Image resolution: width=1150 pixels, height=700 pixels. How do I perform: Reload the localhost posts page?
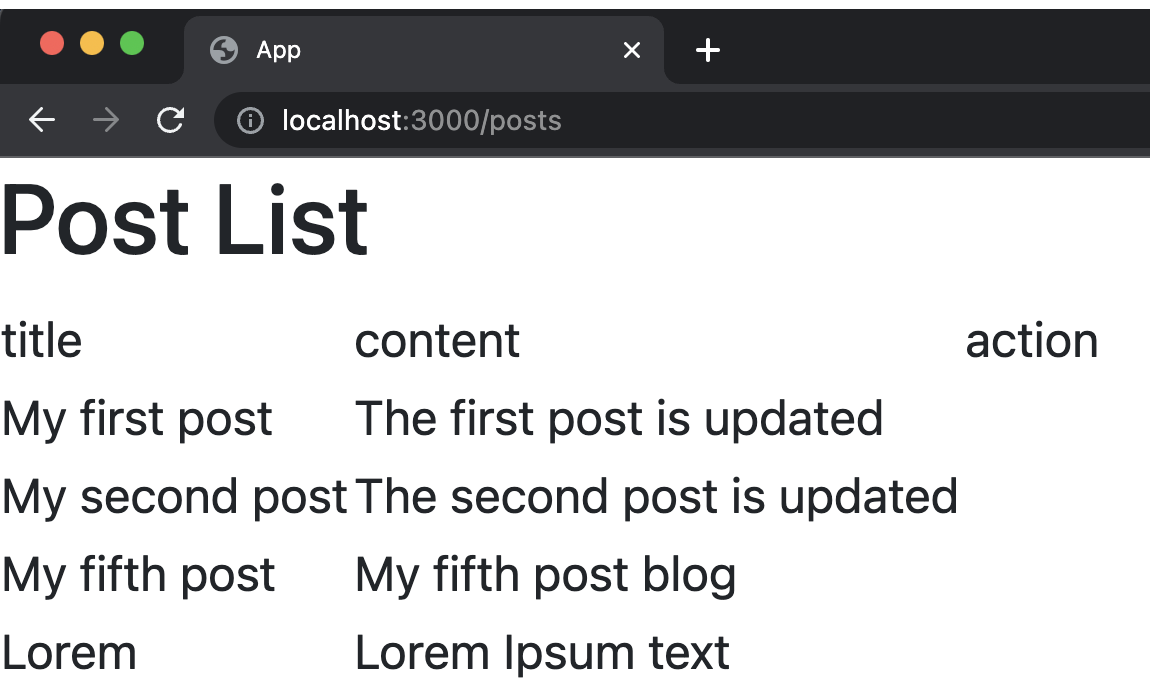[x=171, y=121]
